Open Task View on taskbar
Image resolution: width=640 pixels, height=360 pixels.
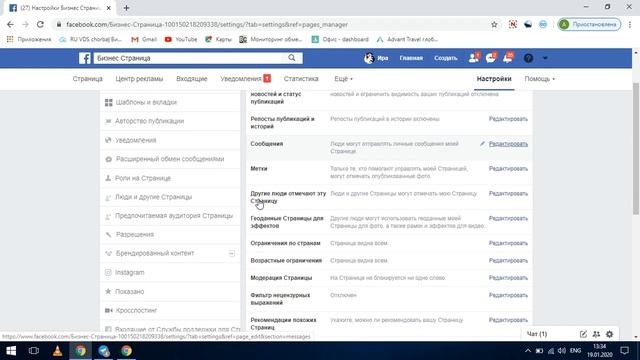pyautogui.click(x=34, y=351)
